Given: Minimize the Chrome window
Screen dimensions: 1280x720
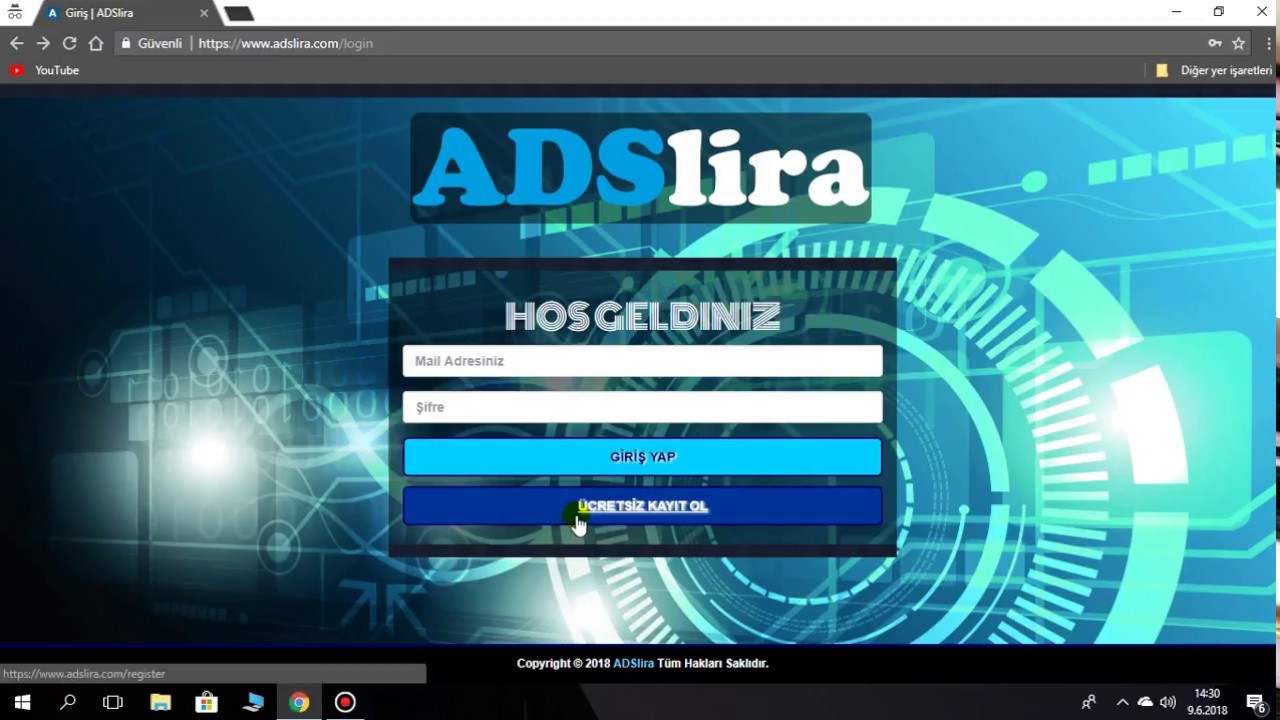Looking at the screenshot, I should click(1176, 12).
